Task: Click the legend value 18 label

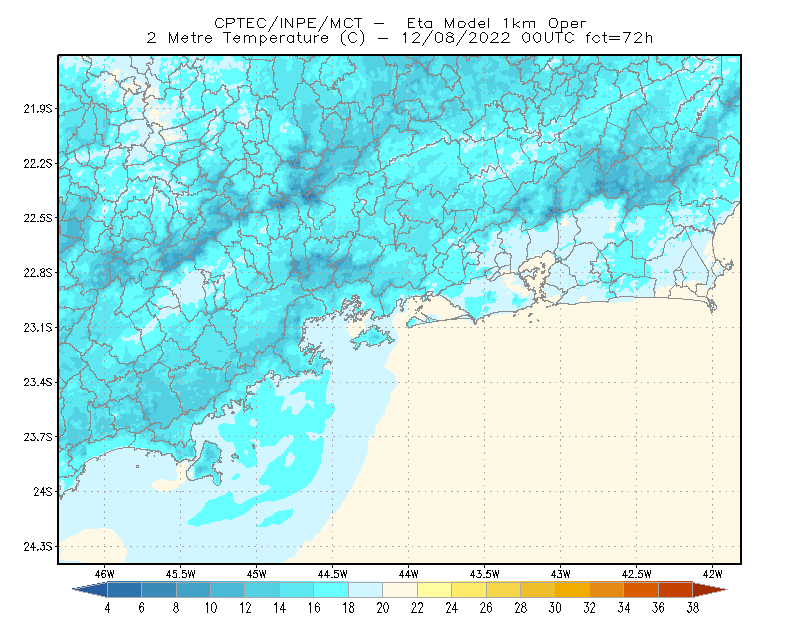Action: (x=348, y=608)
